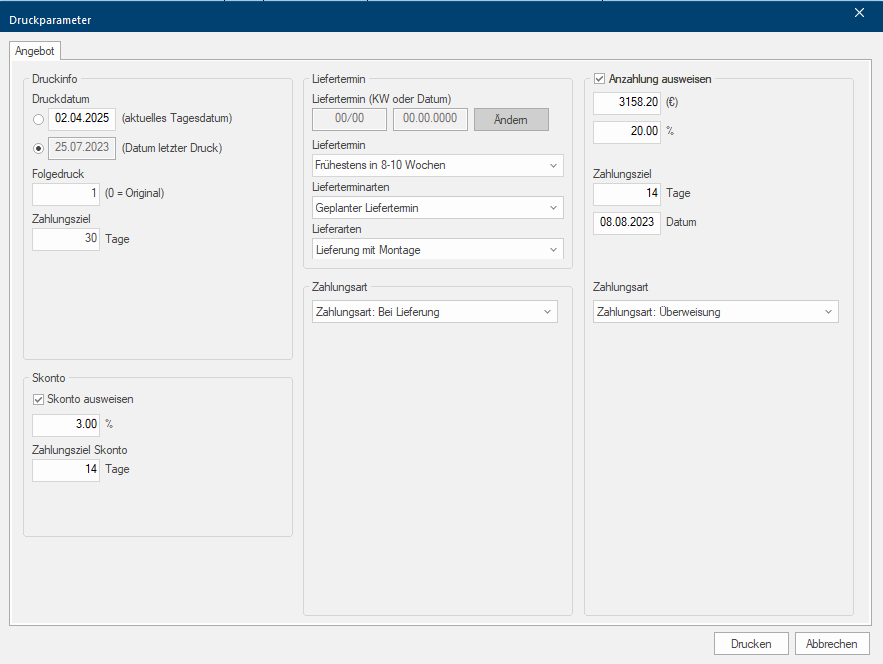Edit the Druckdatum 02.04.2025 field
This screenshot has width=883, height=664.
82,118
